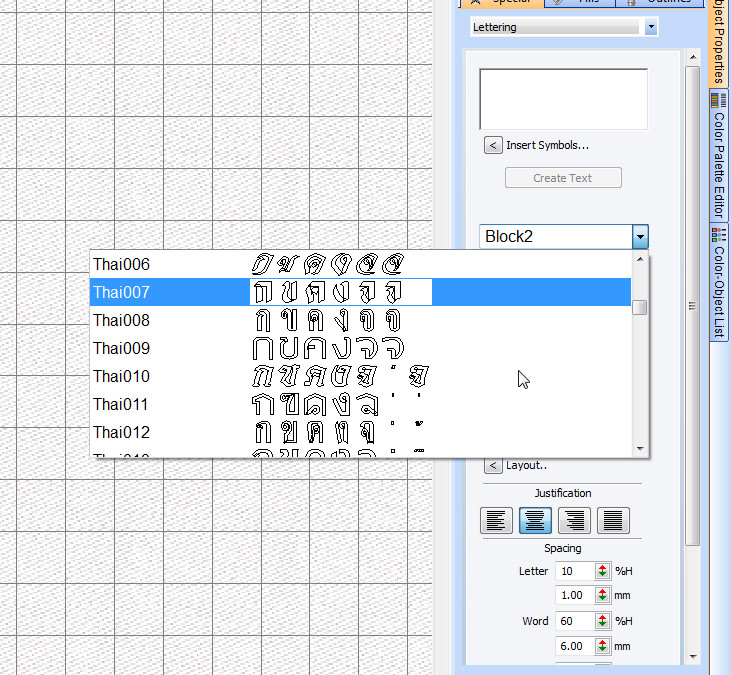Click properties panel scroll down arrow

point(693,657)
